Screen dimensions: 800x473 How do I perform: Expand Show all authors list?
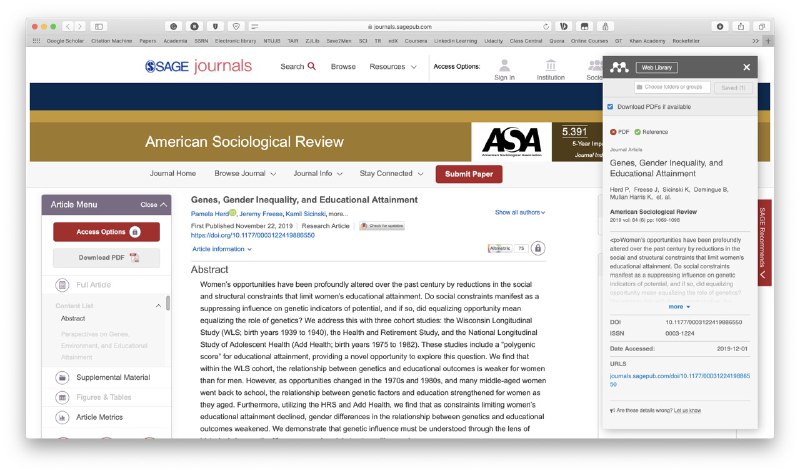point(521,212)
